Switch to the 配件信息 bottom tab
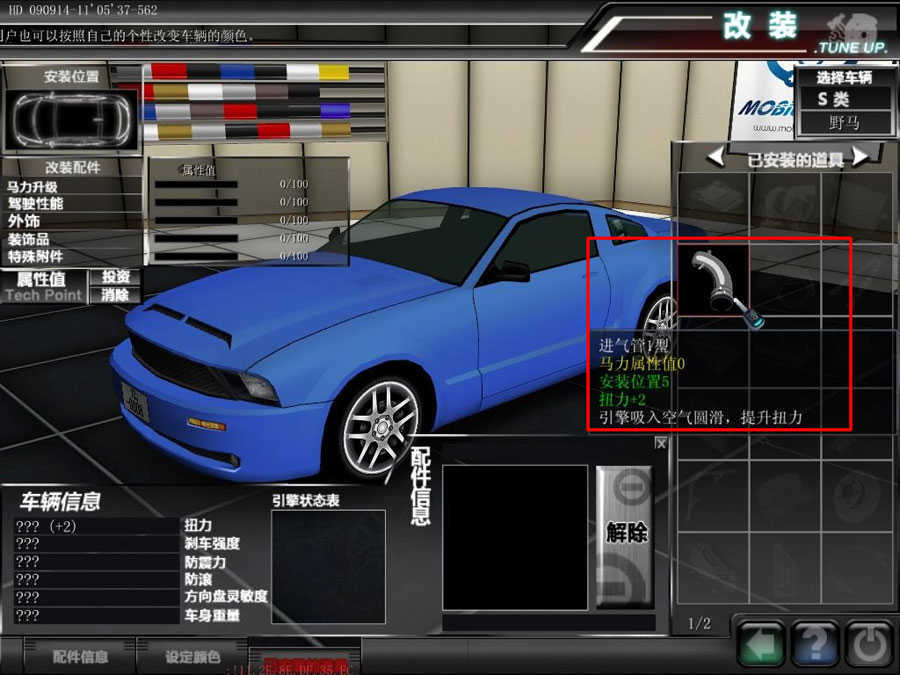This screenshot has width=900, height=675. click(x=80, y=657)
